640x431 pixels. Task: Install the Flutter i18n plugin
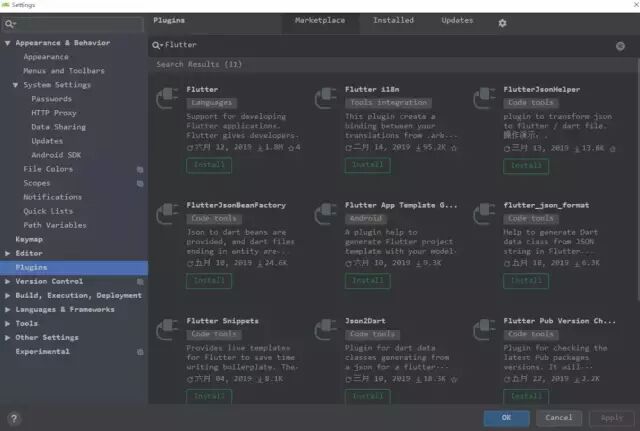(x=367, y=165)
